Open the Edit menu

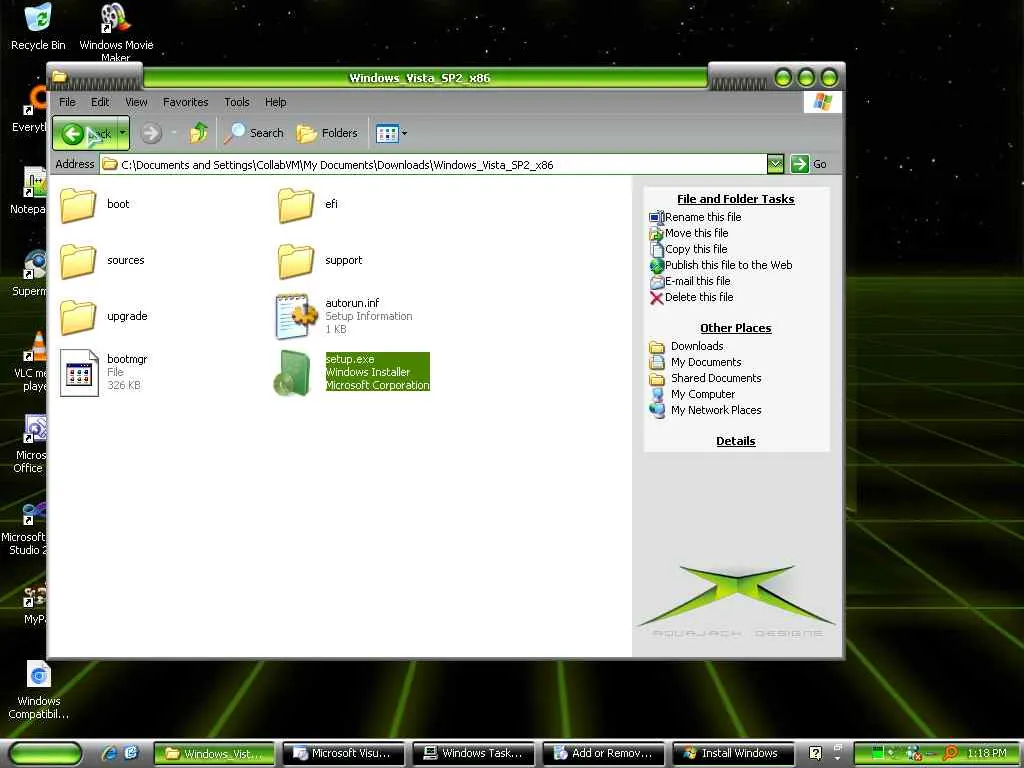pos(100,102)
